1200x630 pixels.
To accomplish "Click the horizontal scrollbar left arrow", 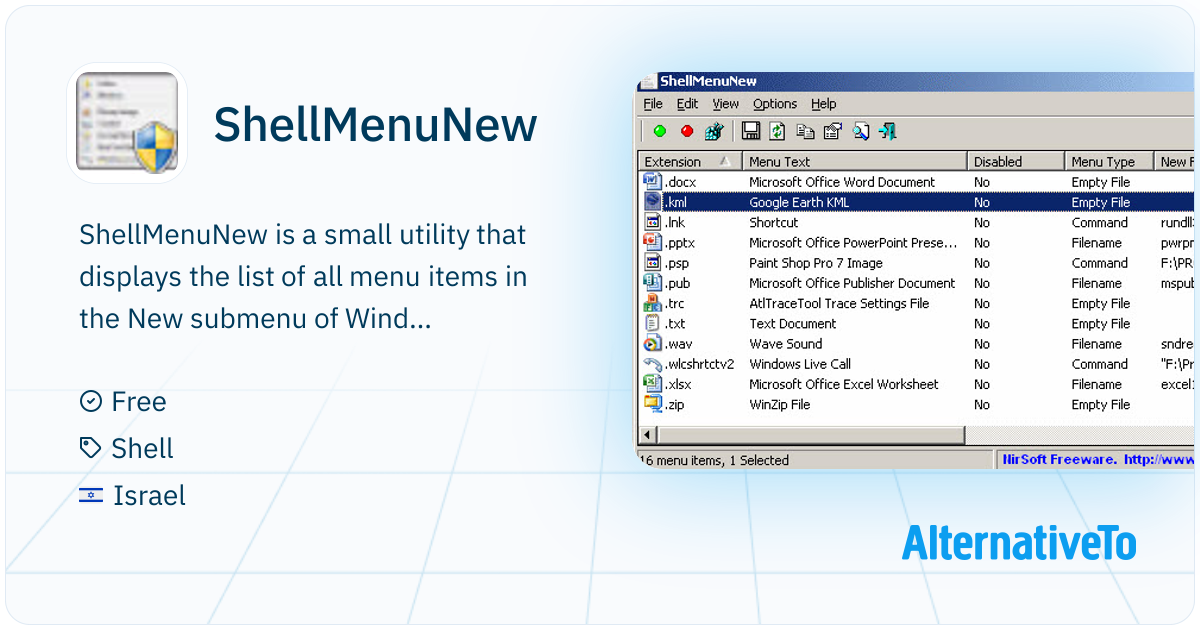I will 647,435.
